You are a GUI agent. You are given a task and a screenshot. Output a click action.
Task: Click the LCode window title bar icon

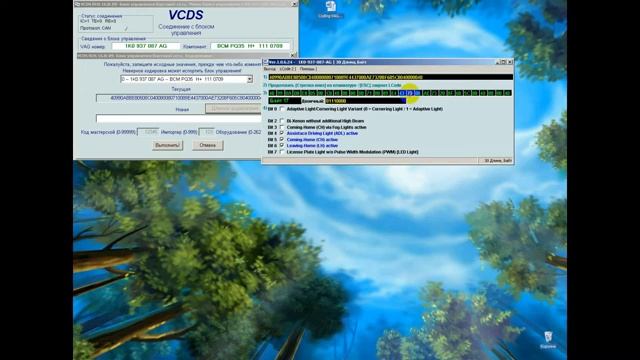pyautogui.click(x=266, y=62)
